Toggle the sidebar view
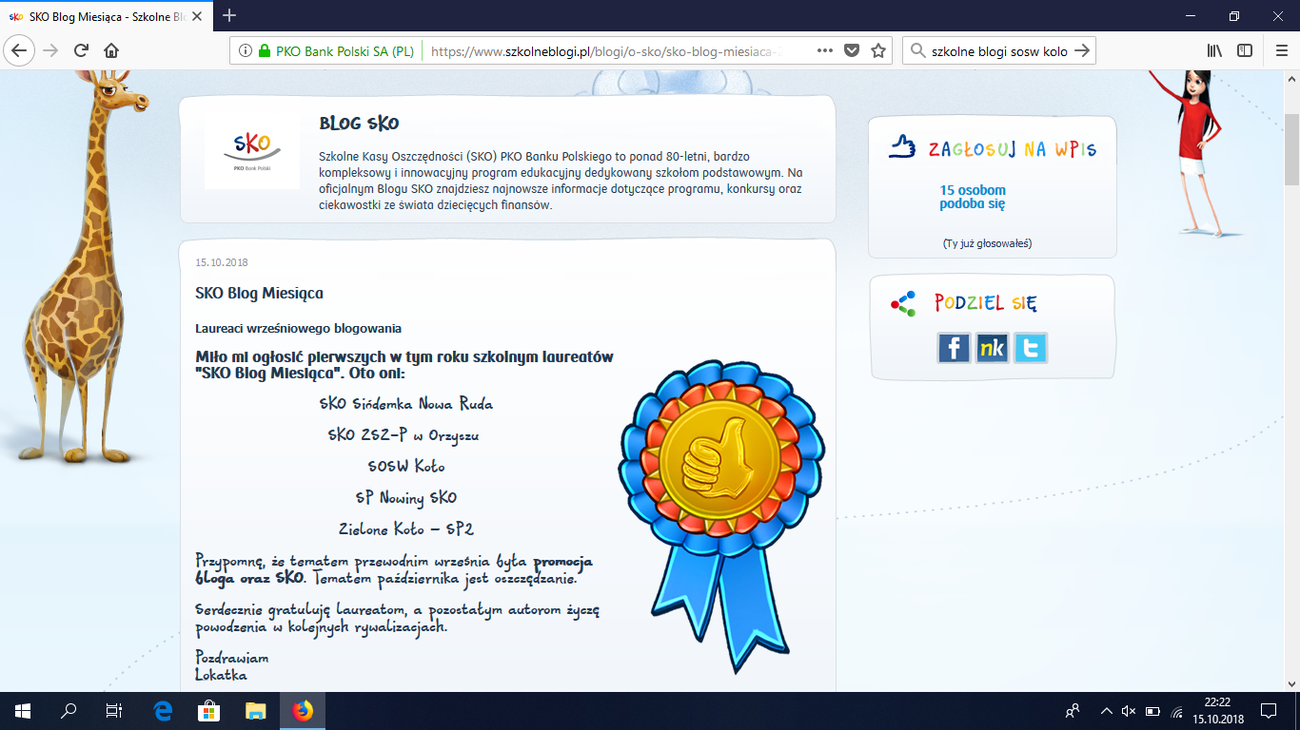This screenshot has width=1300, height=730. [x=1245, y=51]
